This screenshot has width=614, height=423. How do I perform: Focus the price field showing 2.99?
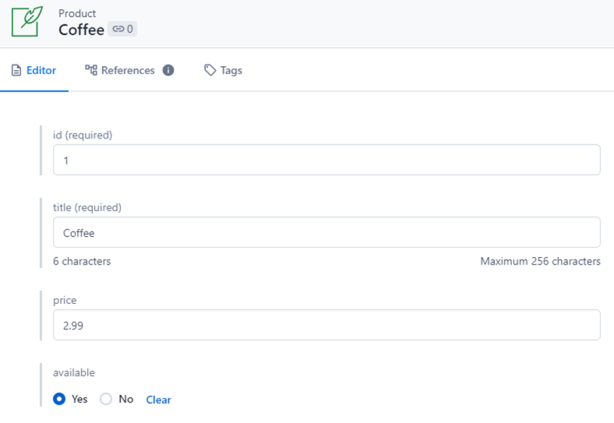[x=327, y=325]
